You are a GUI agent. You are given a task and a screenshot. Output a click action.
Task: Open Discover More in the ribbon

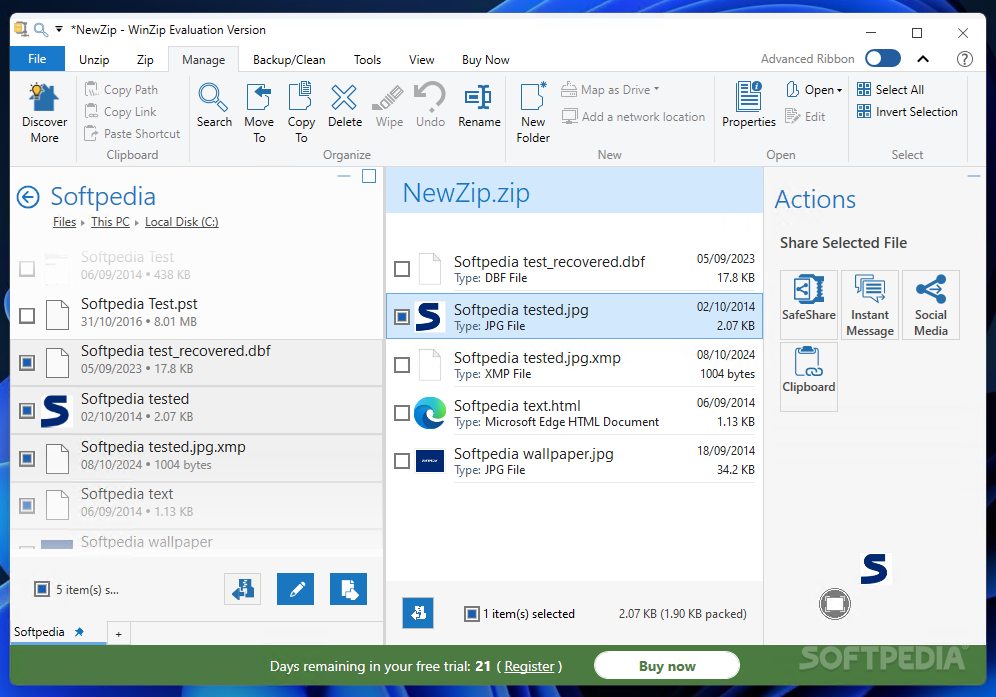(x=44, y=113)
